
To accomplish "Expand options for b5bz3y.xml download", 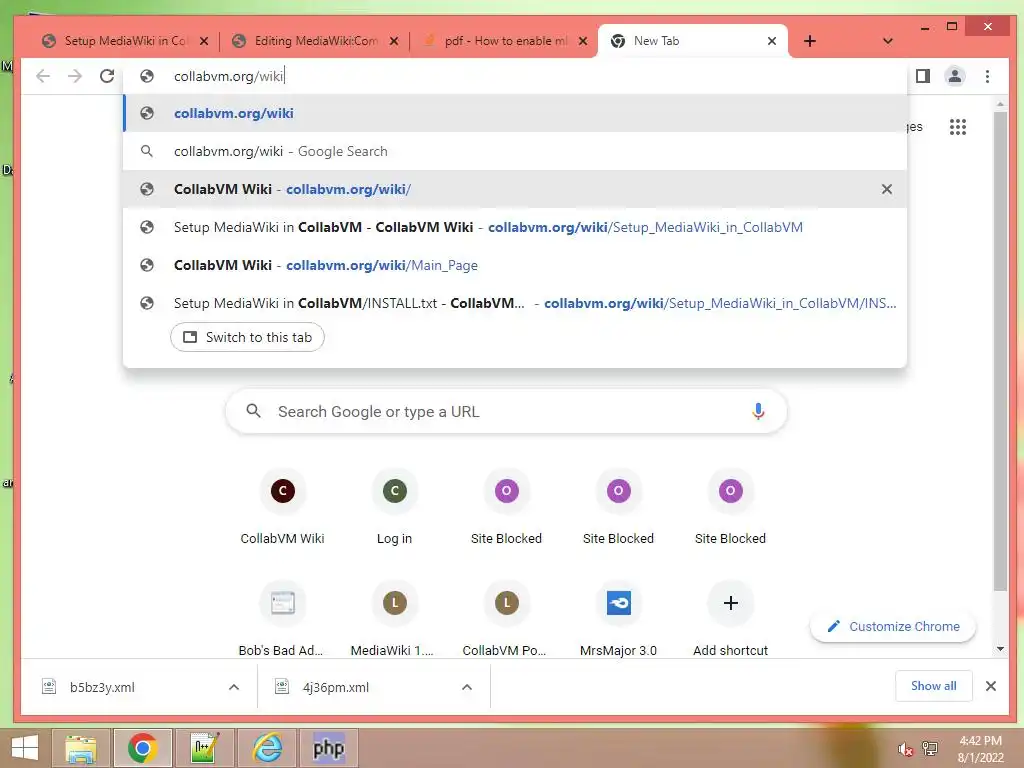I will pos(234,687).
